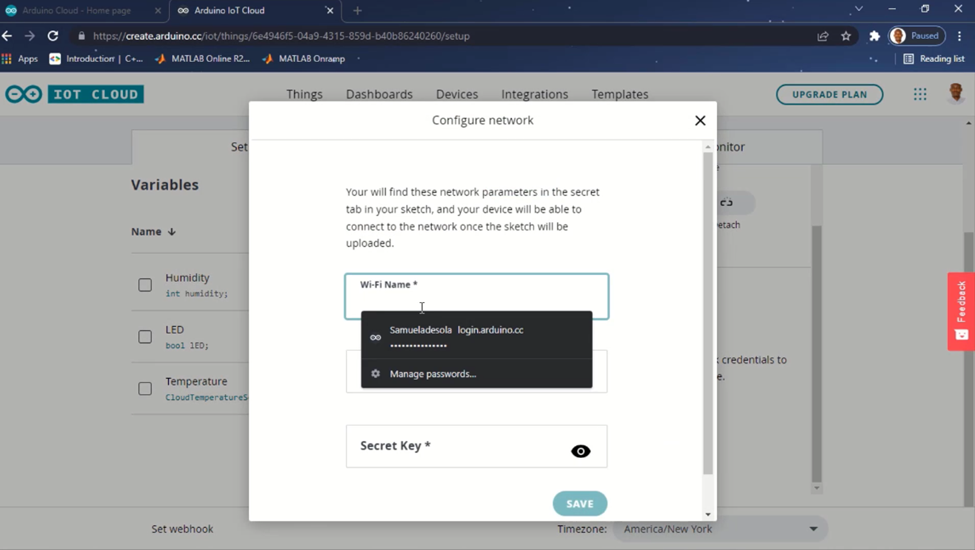Image resolution: width=975 pixels, height=550 pixels.
Task: Open the tab search dropdown arrow
Action: point(859,9)
